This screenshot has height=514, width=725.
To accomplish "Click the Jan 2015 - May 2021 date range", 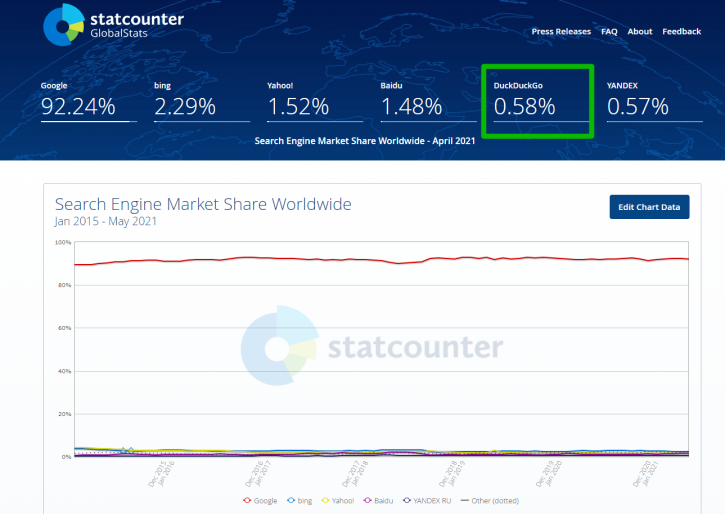I will (105, 221).
